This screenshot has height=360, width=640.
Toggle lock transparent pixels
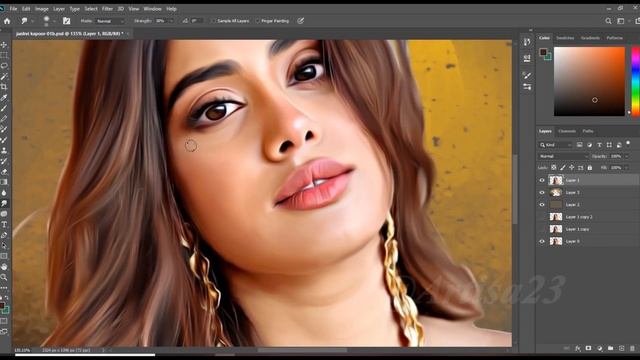[x=554, y=168]
